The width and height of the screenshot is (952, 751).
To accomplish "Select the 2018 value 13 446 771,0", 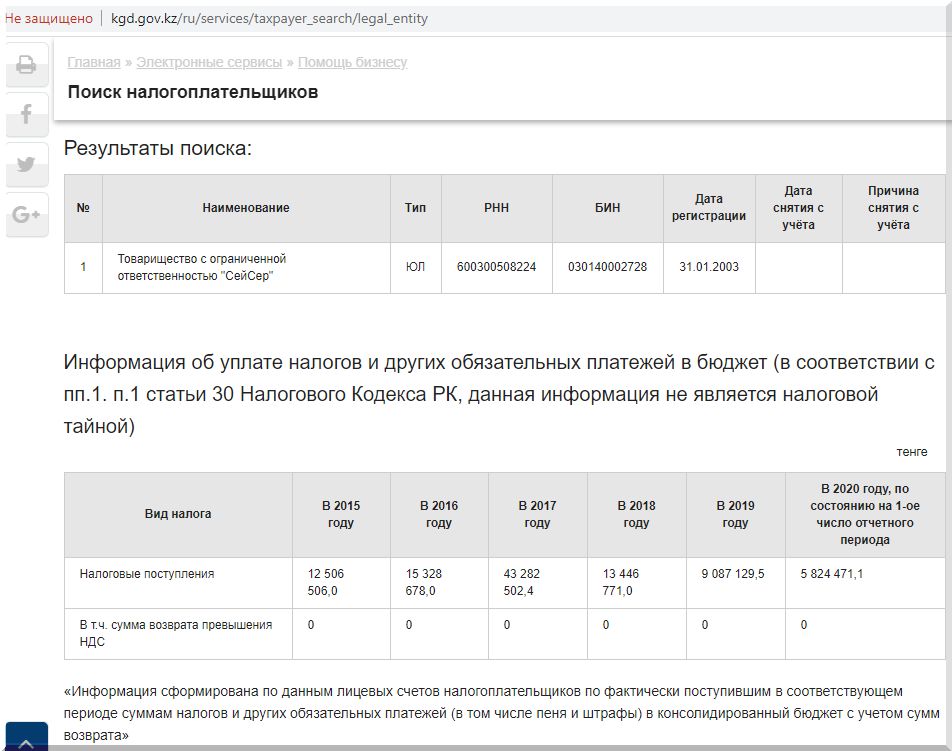I will pos(620,583).
